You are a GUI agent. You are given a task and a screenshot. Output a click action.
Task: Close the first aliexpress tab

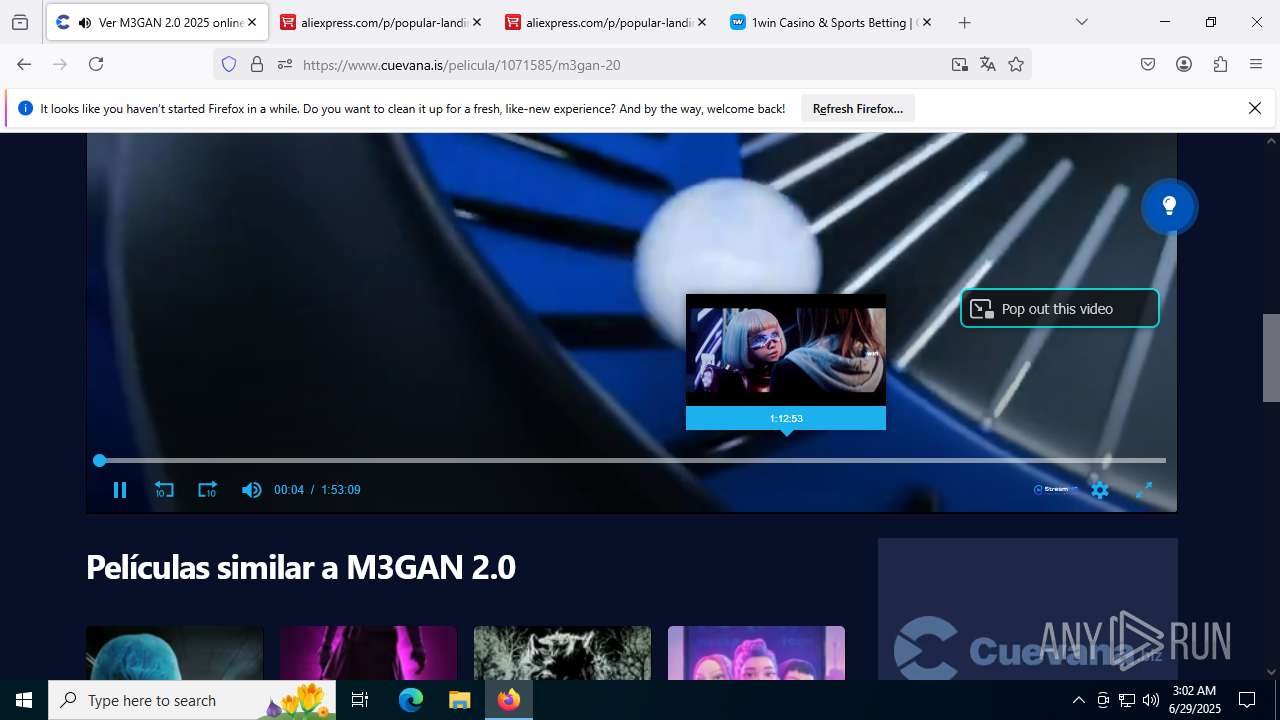pyautogui.click(x=476, y=22)
